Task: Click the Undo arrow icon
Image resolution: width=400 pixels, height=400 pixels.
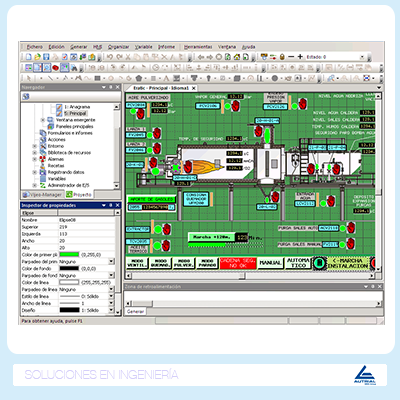Action: click(110, 57)
